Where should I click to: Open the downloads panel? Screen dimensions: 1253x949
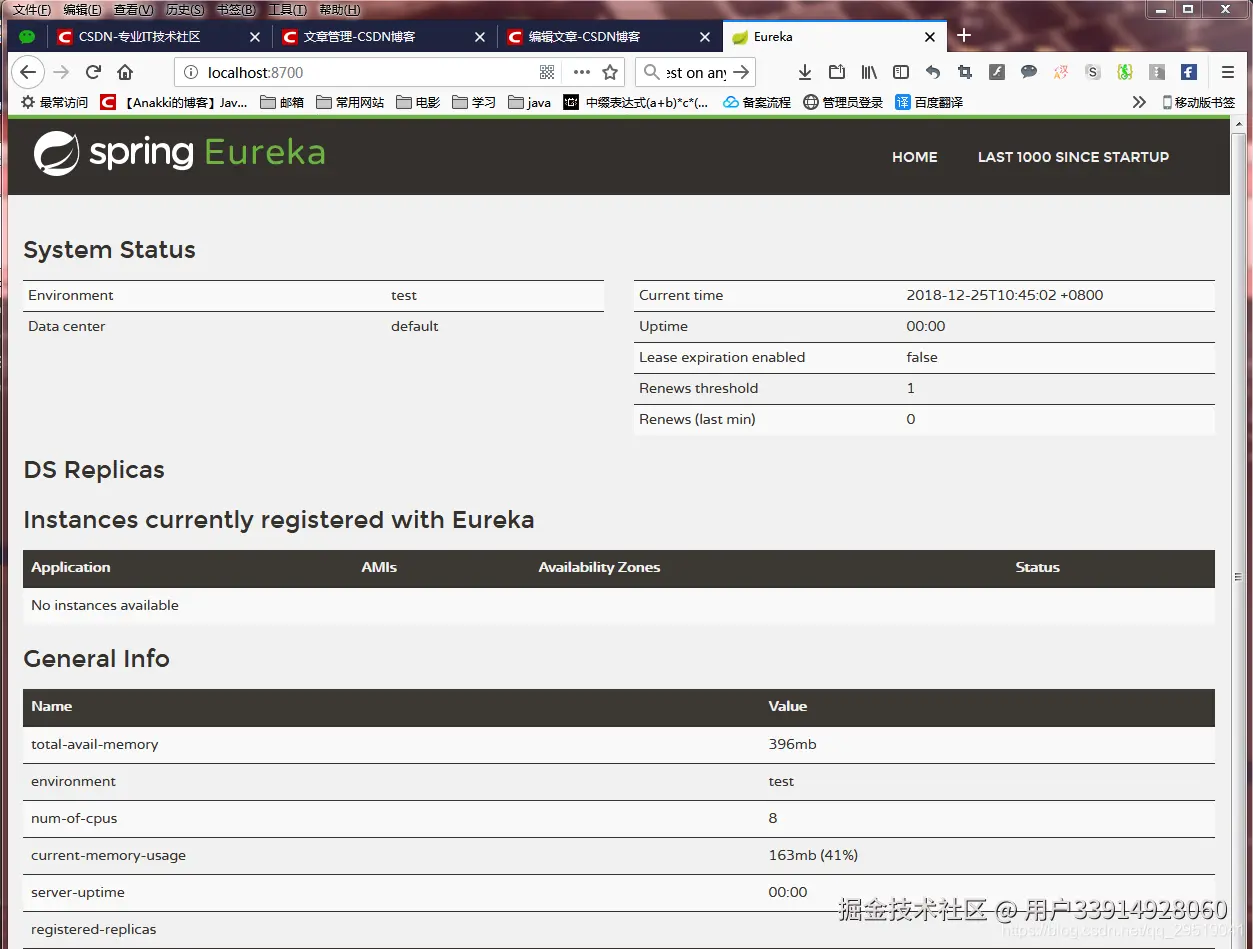click(805, 72)
